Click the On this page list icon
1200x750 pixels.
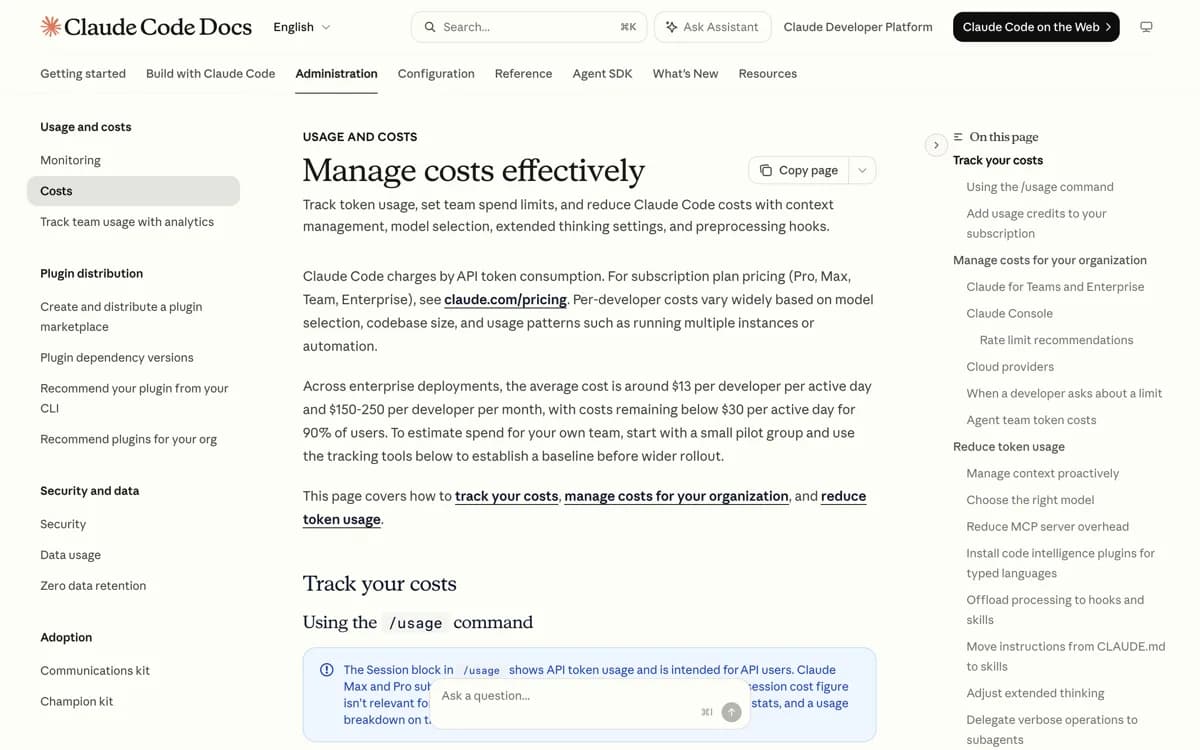(x=958, y=137)
